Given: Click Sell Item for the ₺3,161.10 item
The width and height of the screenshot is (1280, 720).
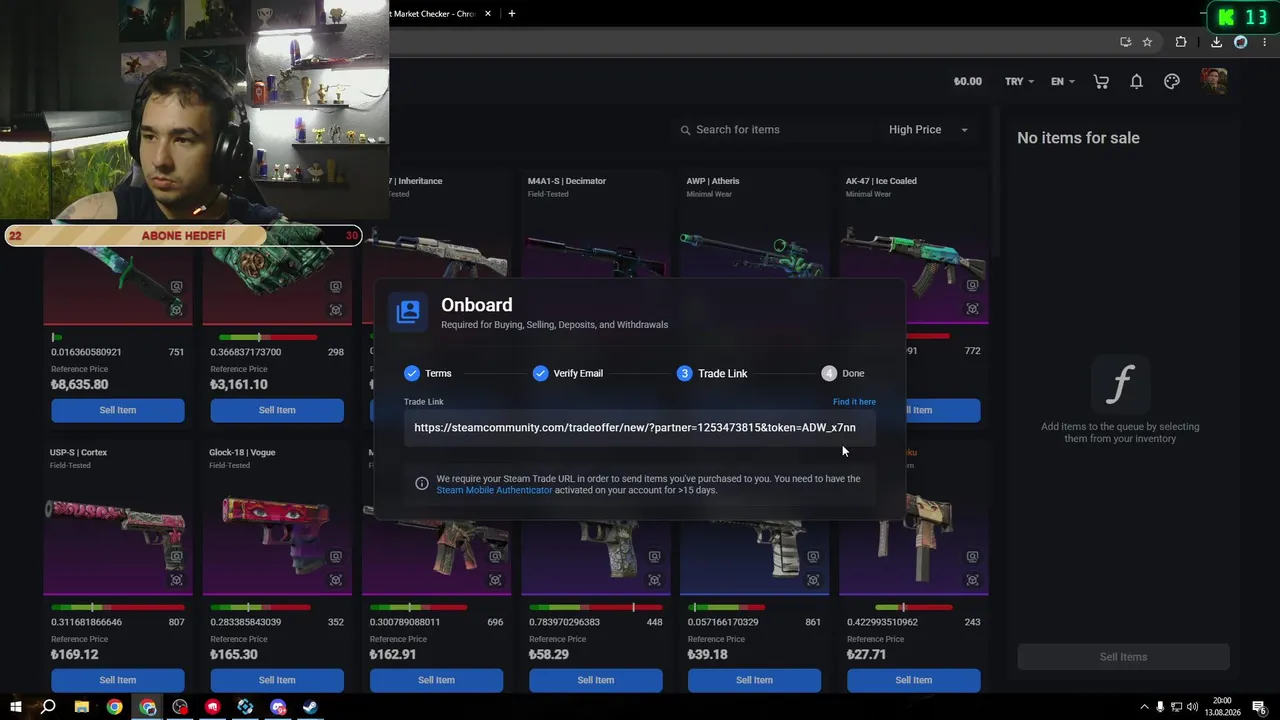Looking at the screenshot, I should point(277,410).
